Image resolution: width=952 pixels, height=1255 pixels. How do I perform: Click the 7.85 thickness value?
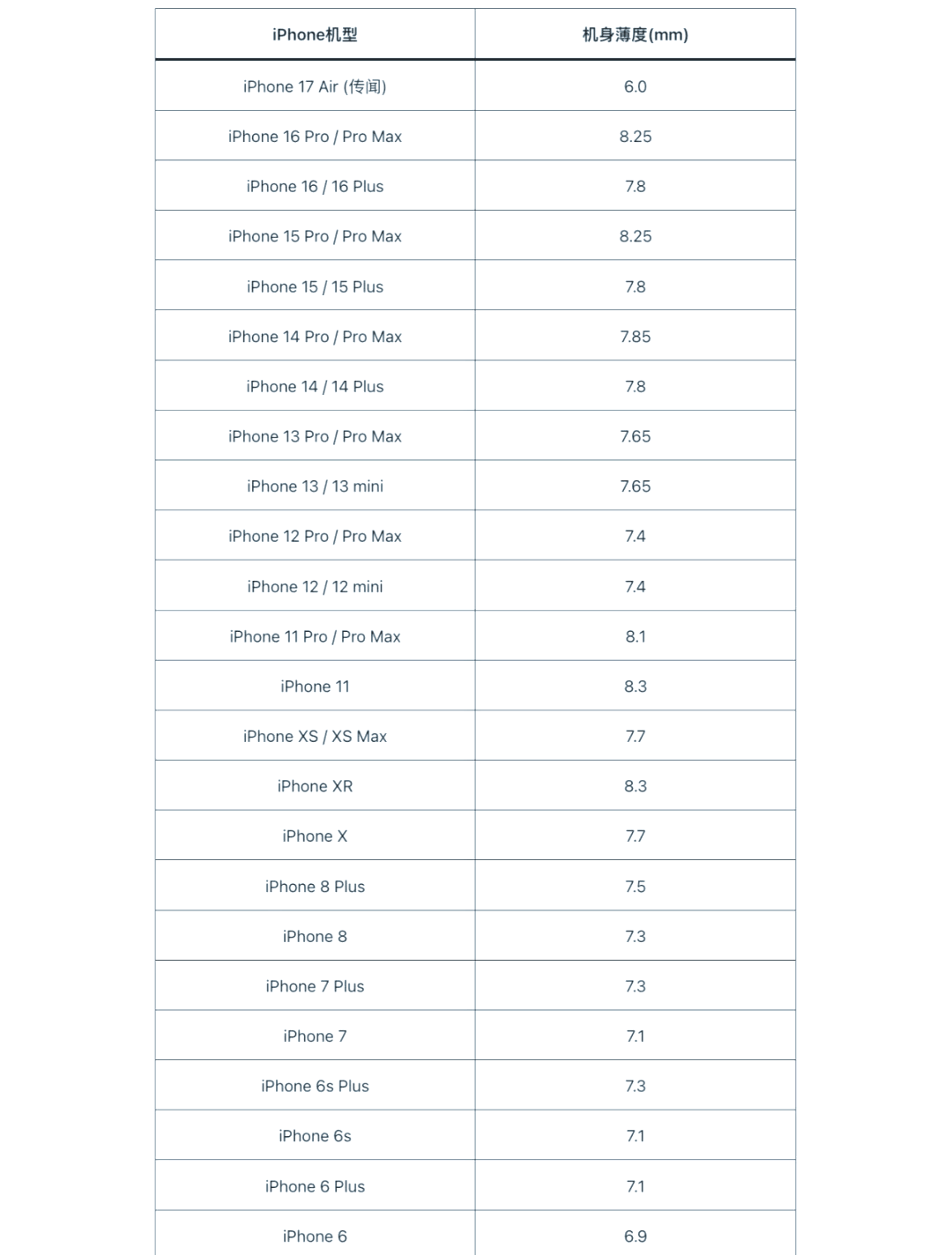coord(635,337)
